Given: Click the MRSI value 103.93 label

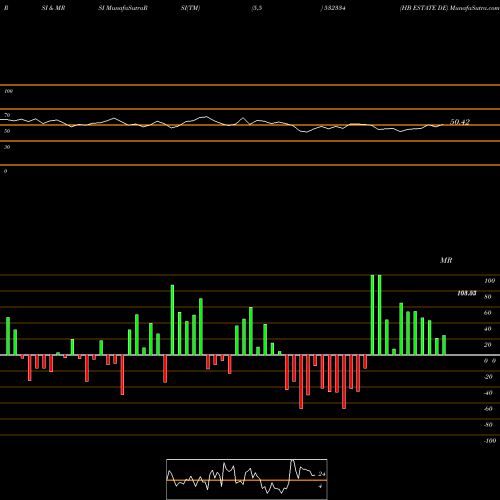Looking at the screenshot, I should coord(467,293).
